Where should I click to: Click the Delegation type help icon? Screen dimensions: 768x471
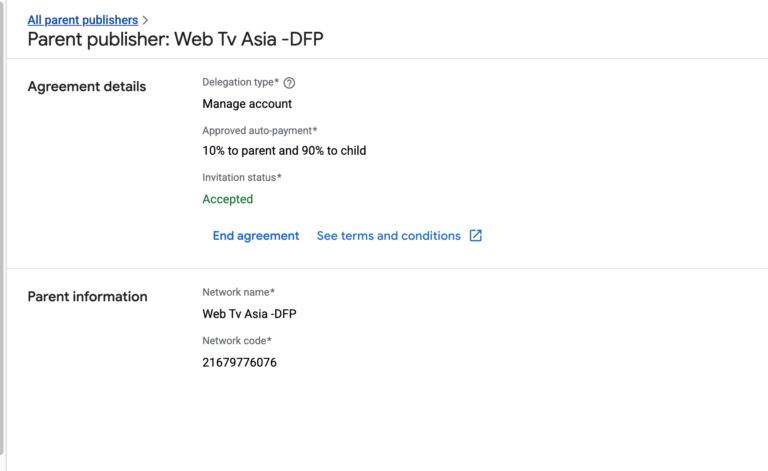(x=289, y=83)
